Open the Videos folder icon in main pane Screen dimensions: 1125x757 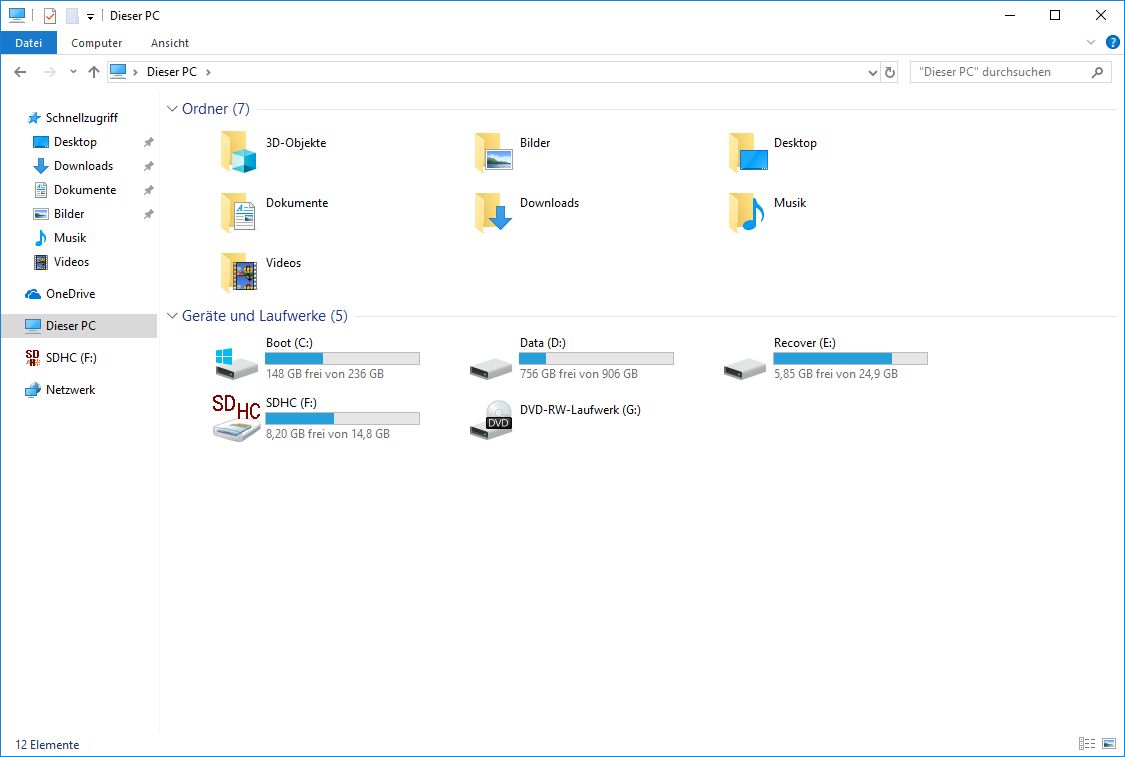[239, 272]
